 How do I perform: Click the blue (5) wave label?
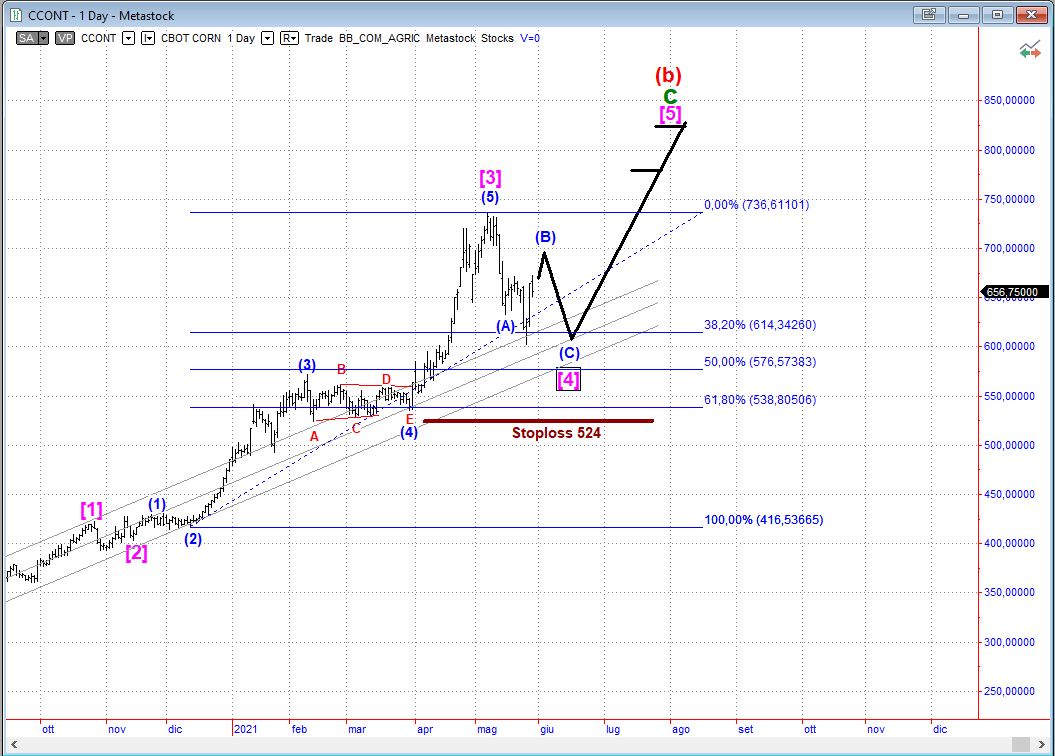pos(490,197)
